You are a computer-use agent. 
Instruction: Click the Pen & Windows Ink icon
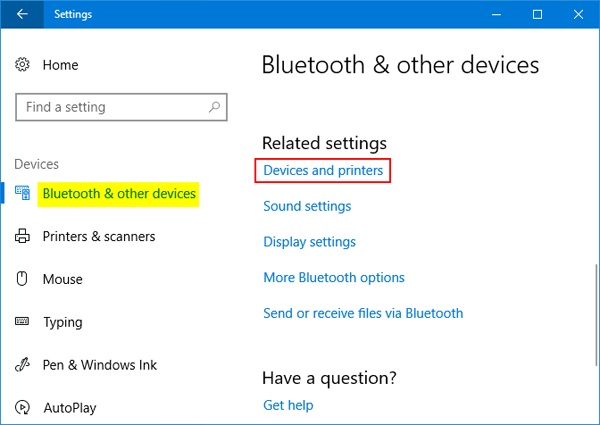pos(23,365)
